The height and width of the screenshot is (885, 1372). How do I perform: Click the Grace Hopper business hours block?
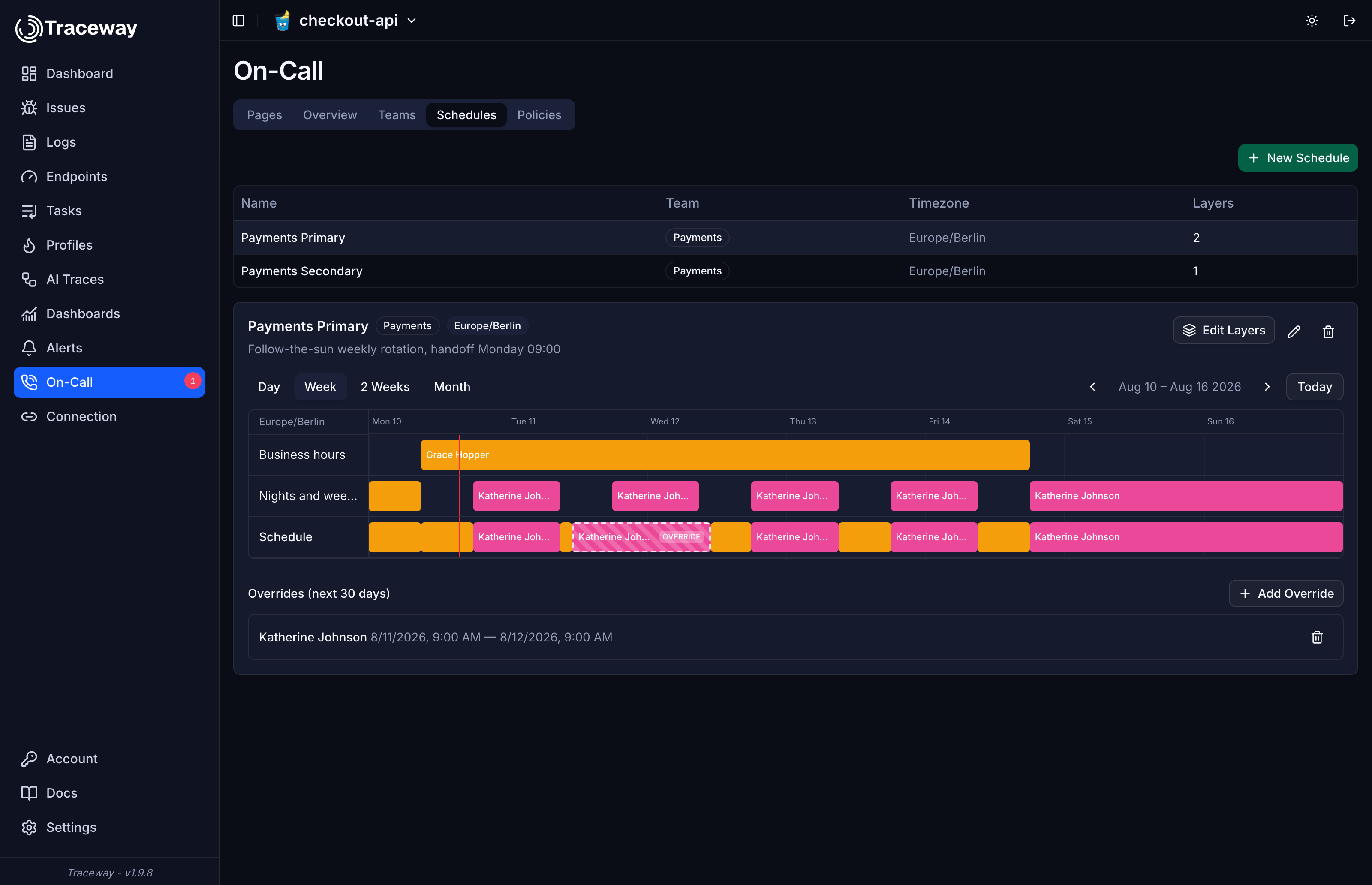point(725,455)
